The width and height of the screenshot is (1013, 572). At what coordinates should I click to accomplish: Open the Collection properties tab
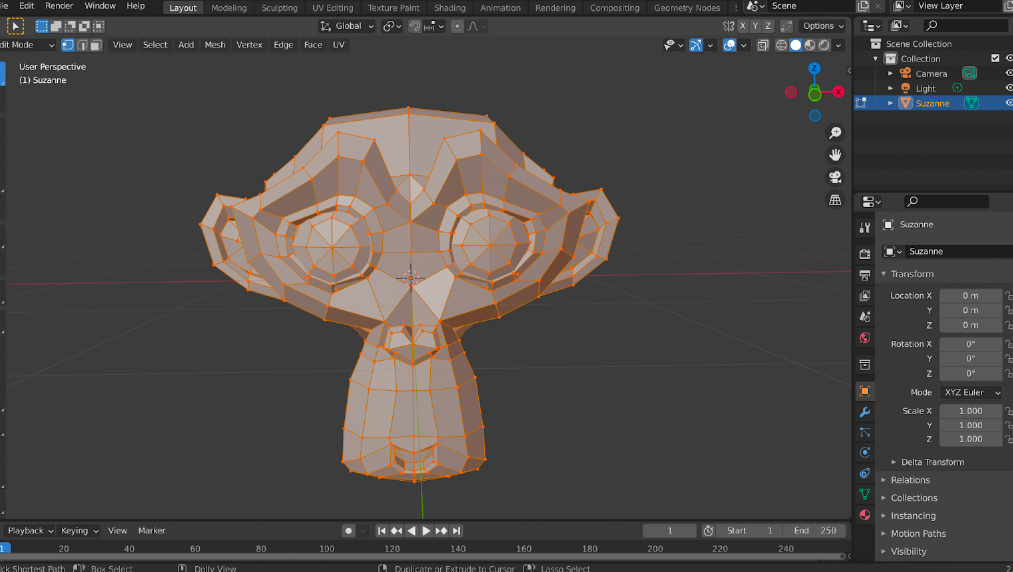pos(865,365)
